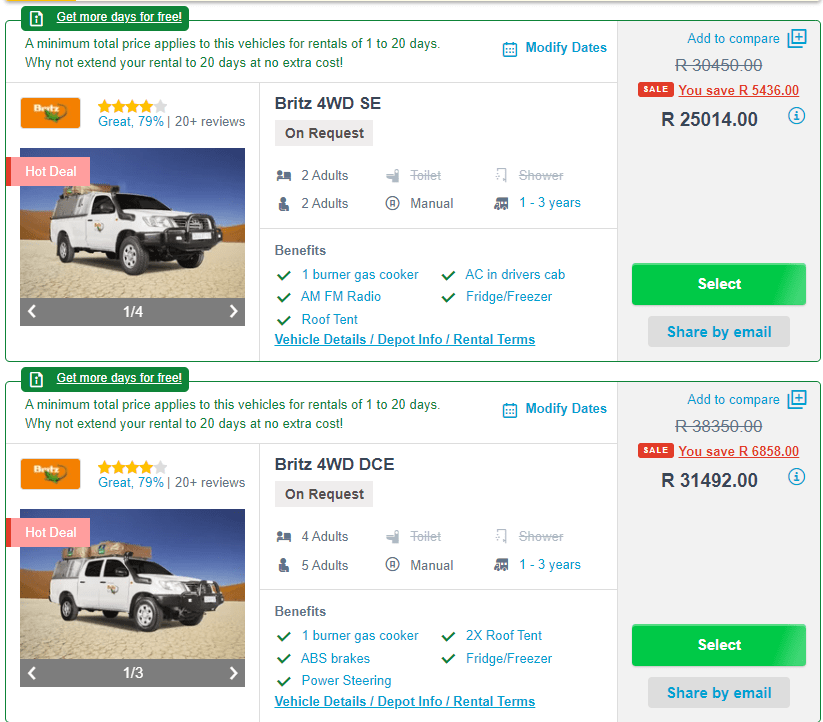Go to next image of Britz 4WD DCE
This screenshot has width=823, height=722.
pyautogui.click(x=233, y=673)
